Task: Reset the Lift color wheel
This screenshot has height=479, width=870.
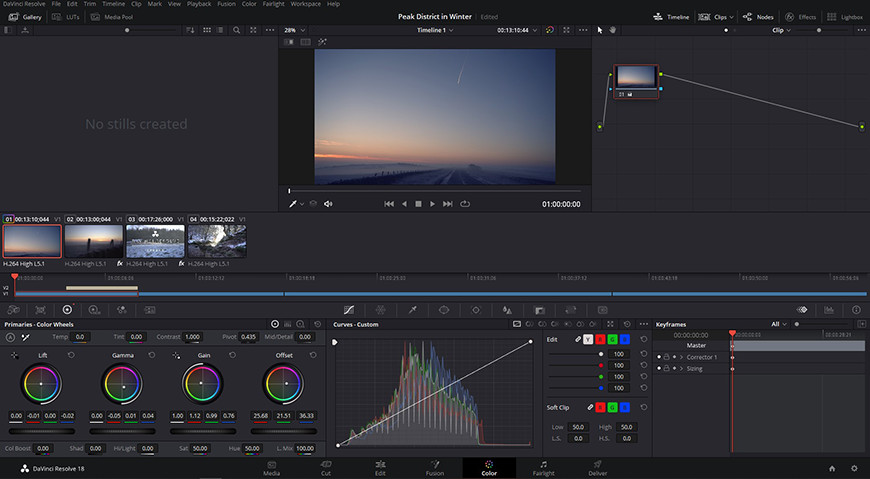Action: pyautogui.click(x=71, y=355)
